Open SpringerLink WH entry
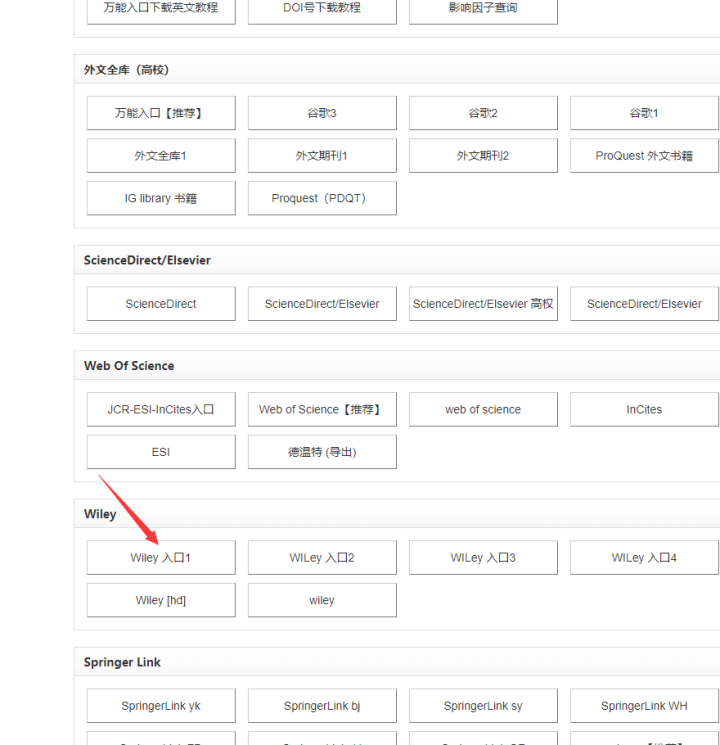720x745 pixels. 644,706
